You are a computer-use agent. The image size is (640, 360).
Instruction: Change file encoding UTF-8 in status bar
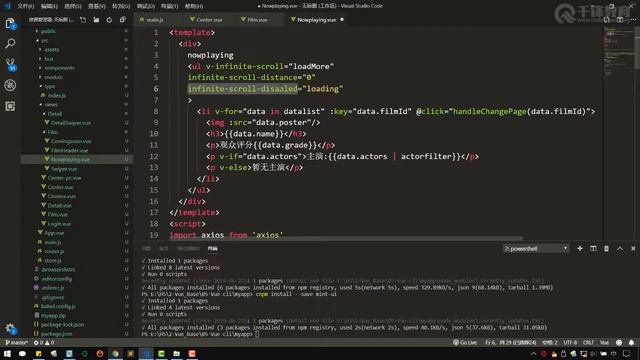570,342
